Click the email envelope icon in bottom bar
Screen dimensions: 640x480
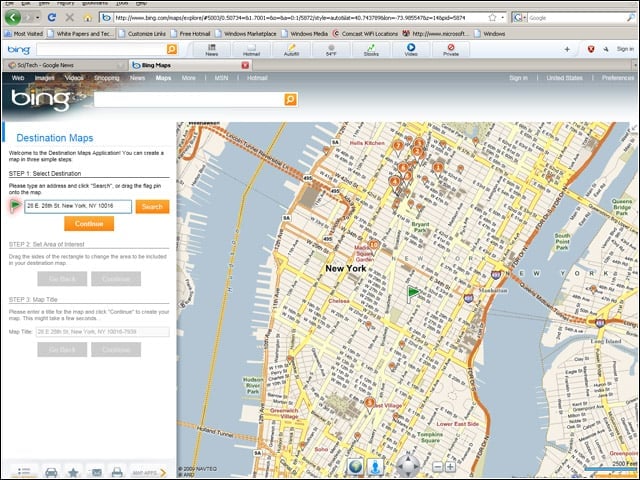click(x=96, y=472)
